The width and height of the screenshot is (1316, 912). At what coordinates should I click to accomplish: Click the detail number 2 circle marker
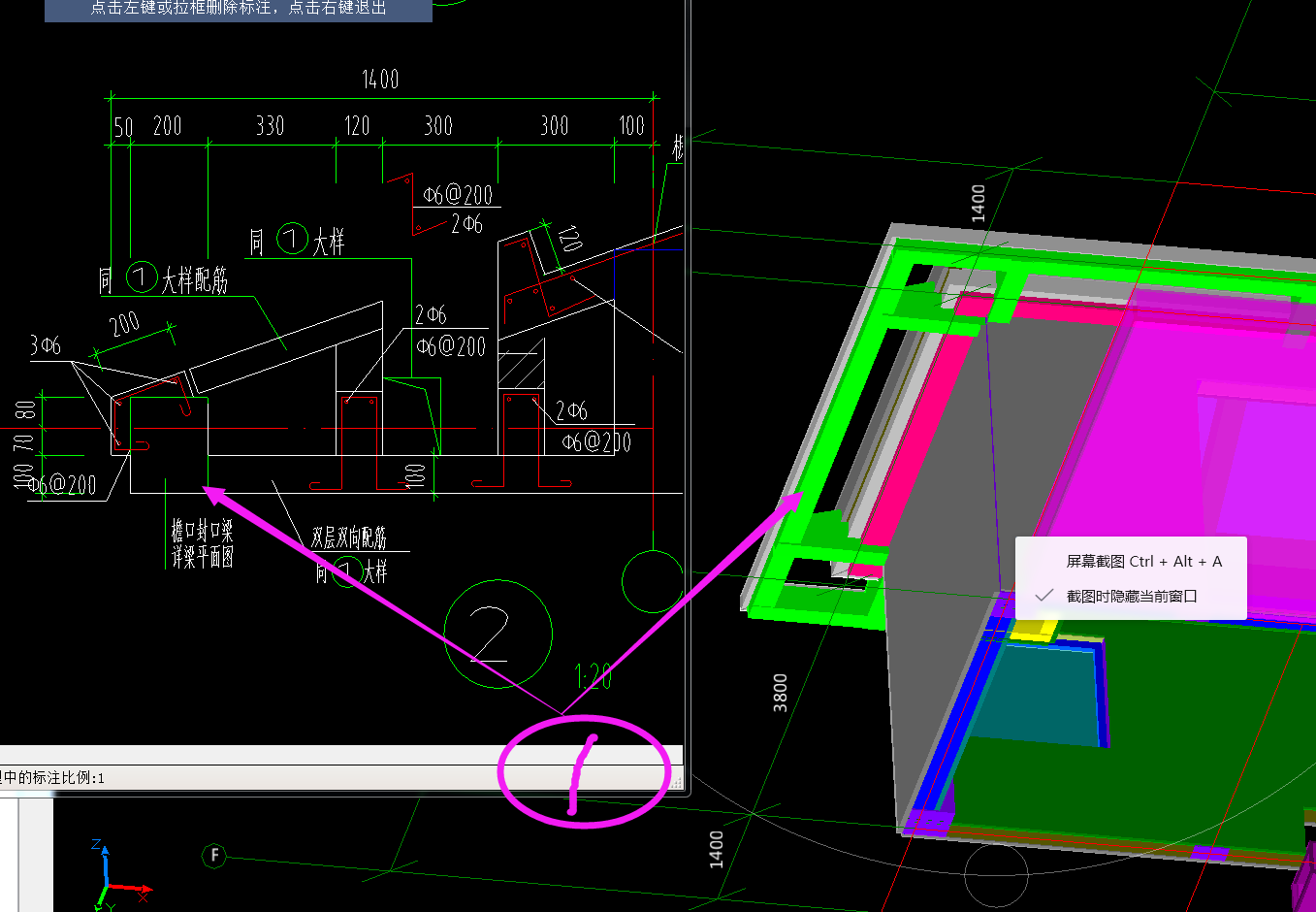tap(498, 635)
